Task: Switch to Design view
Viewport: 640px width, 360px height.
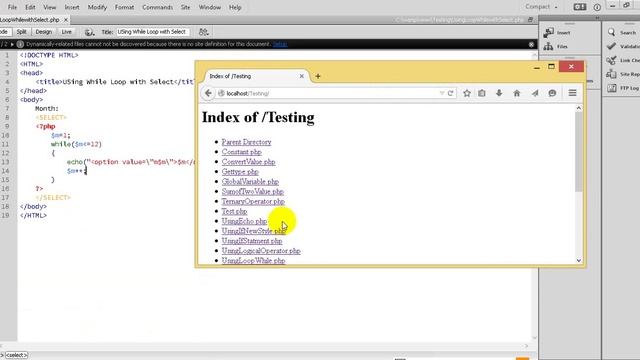Action: point(44,32)
